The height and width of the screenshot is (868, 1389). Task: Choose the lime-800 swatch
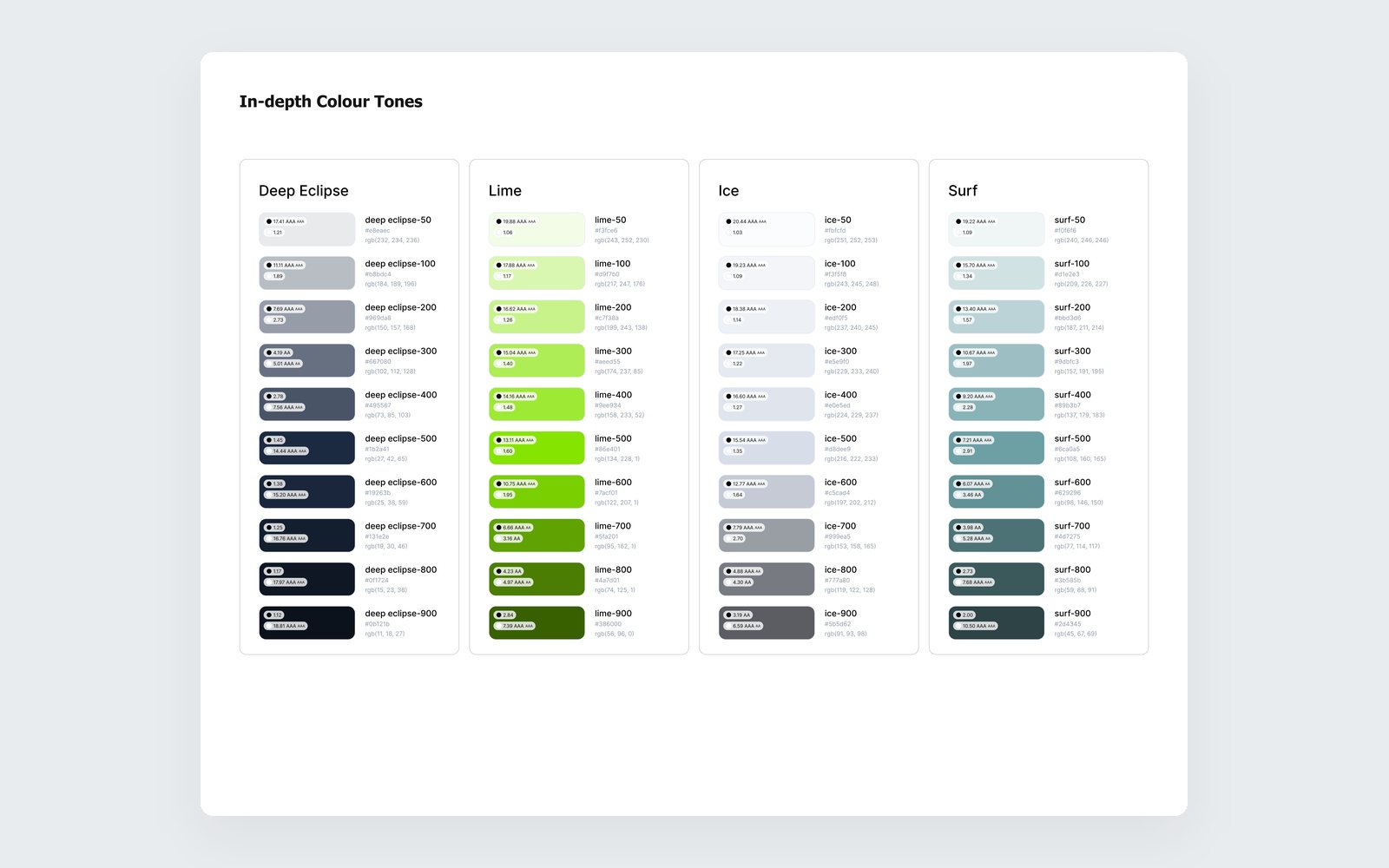[x=537, y=579]
